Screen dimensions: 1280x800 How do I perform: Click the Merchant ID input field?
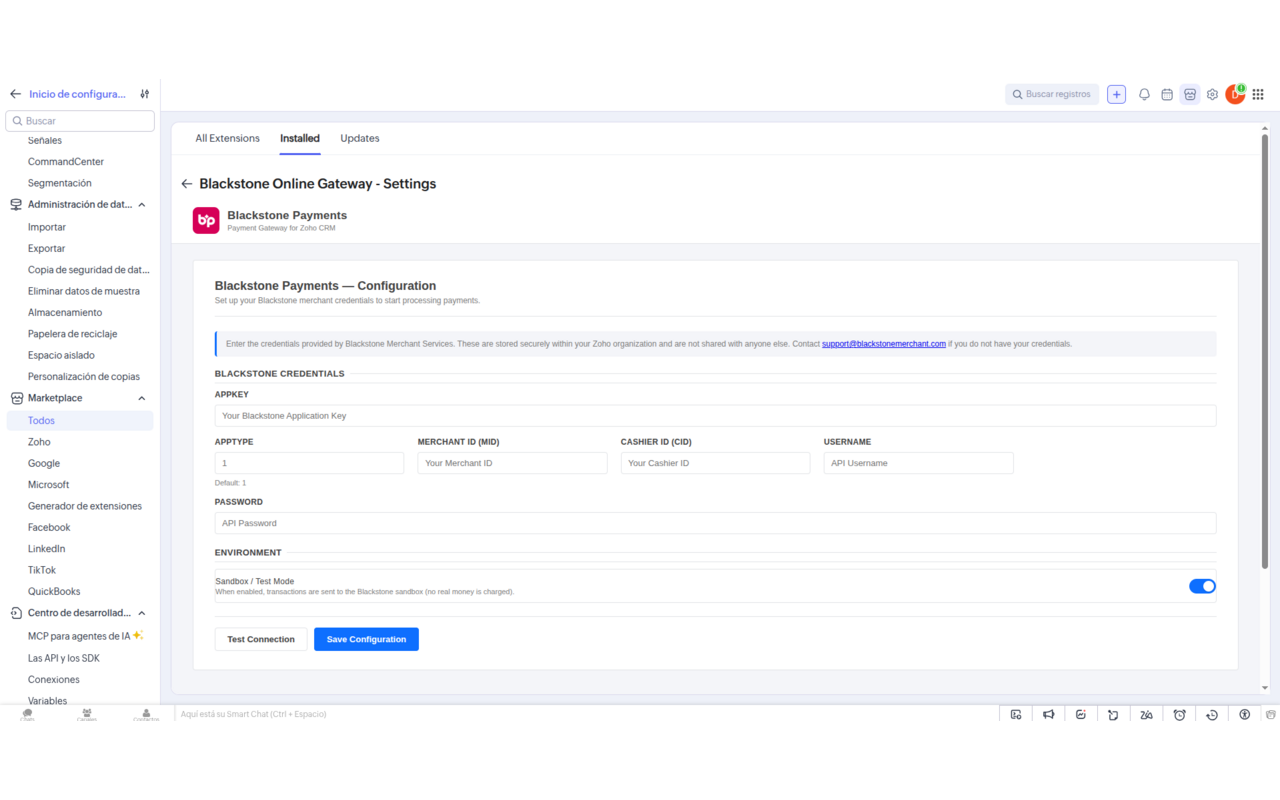pyautogui.click(x=512, y=463)
